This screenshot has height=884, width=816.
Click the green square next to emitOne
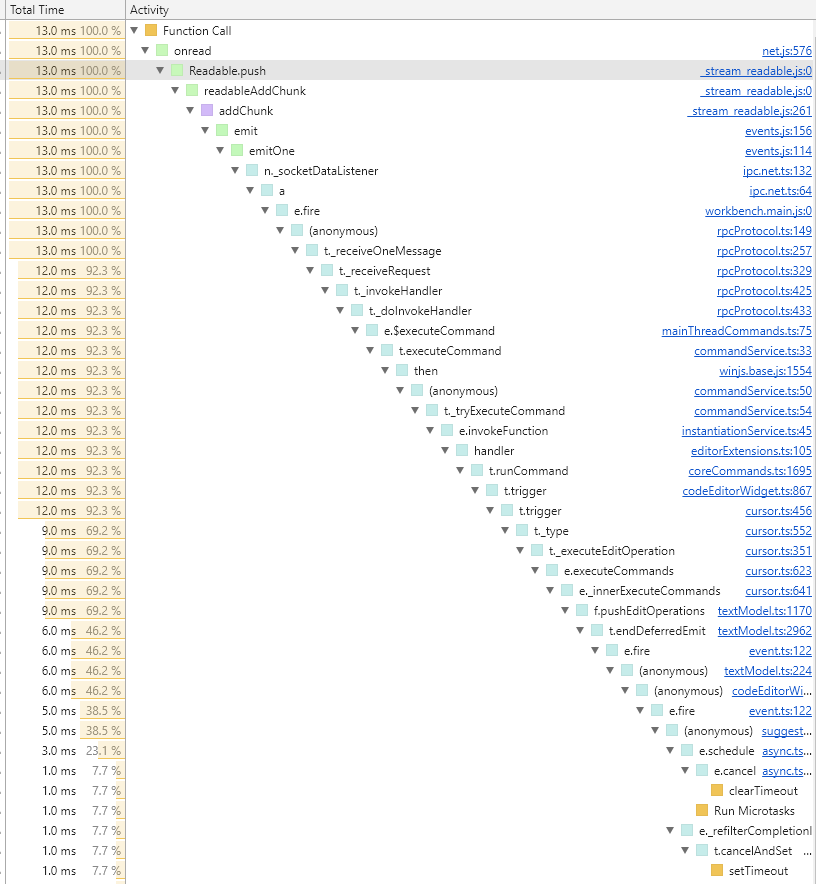click(237, 151)
